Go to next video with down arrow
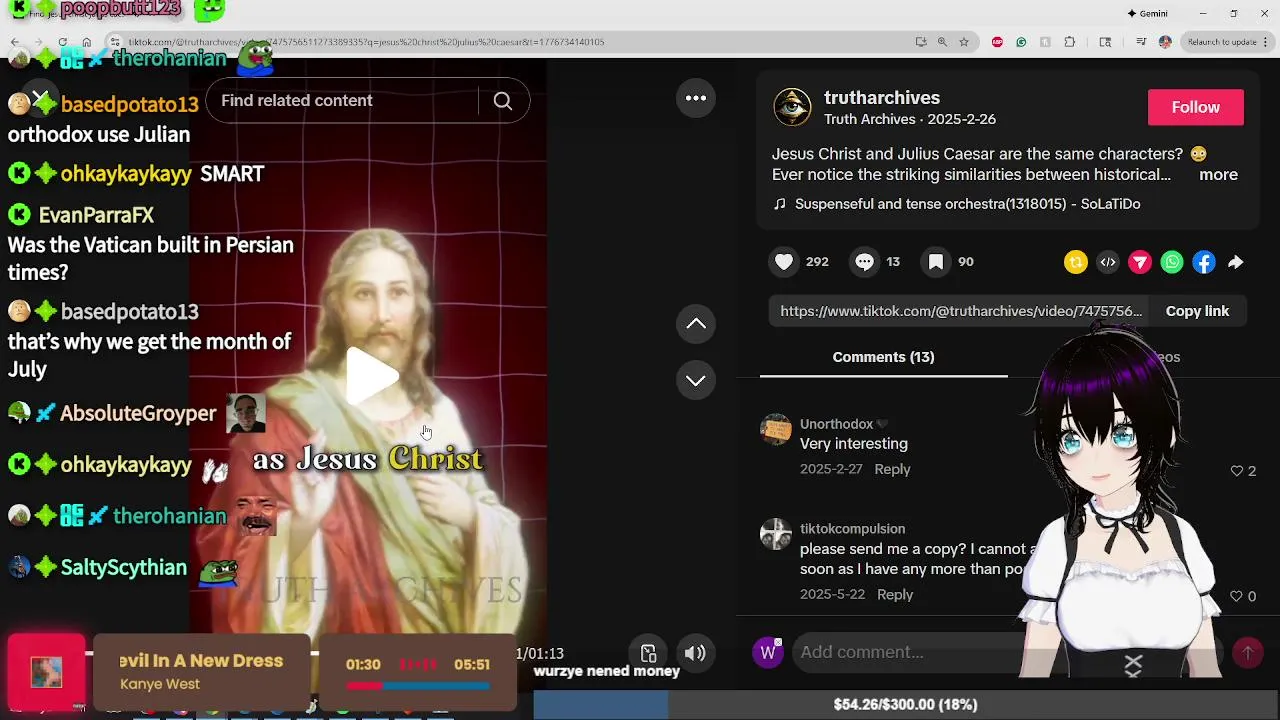Viewport: 1280px width, 720px height. pos(696,380)
